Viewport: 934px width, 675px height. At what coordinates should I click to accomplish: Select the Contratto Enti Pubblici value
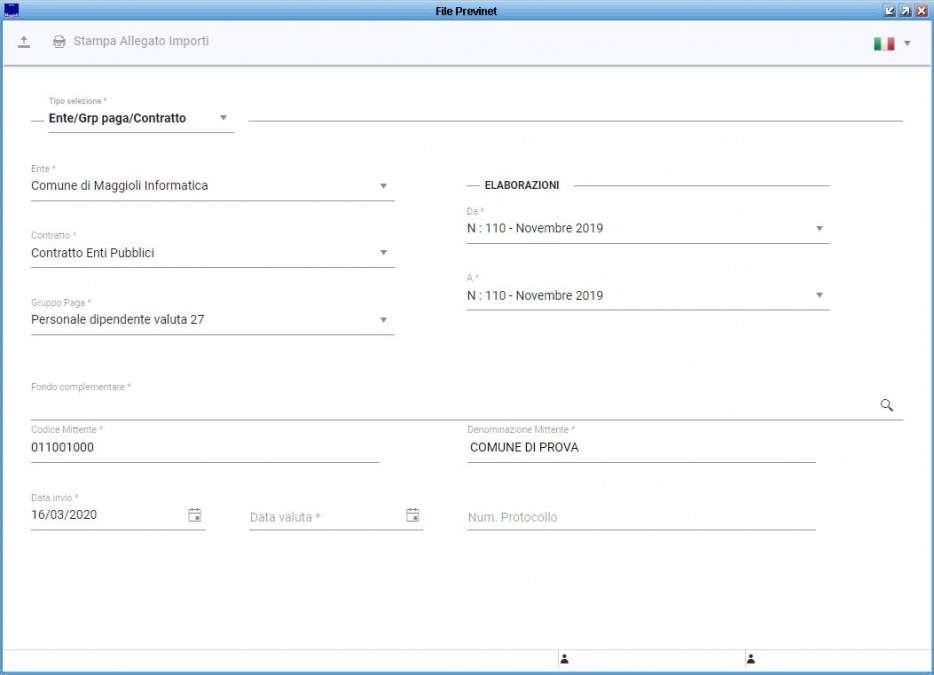(x=93, y=253)
